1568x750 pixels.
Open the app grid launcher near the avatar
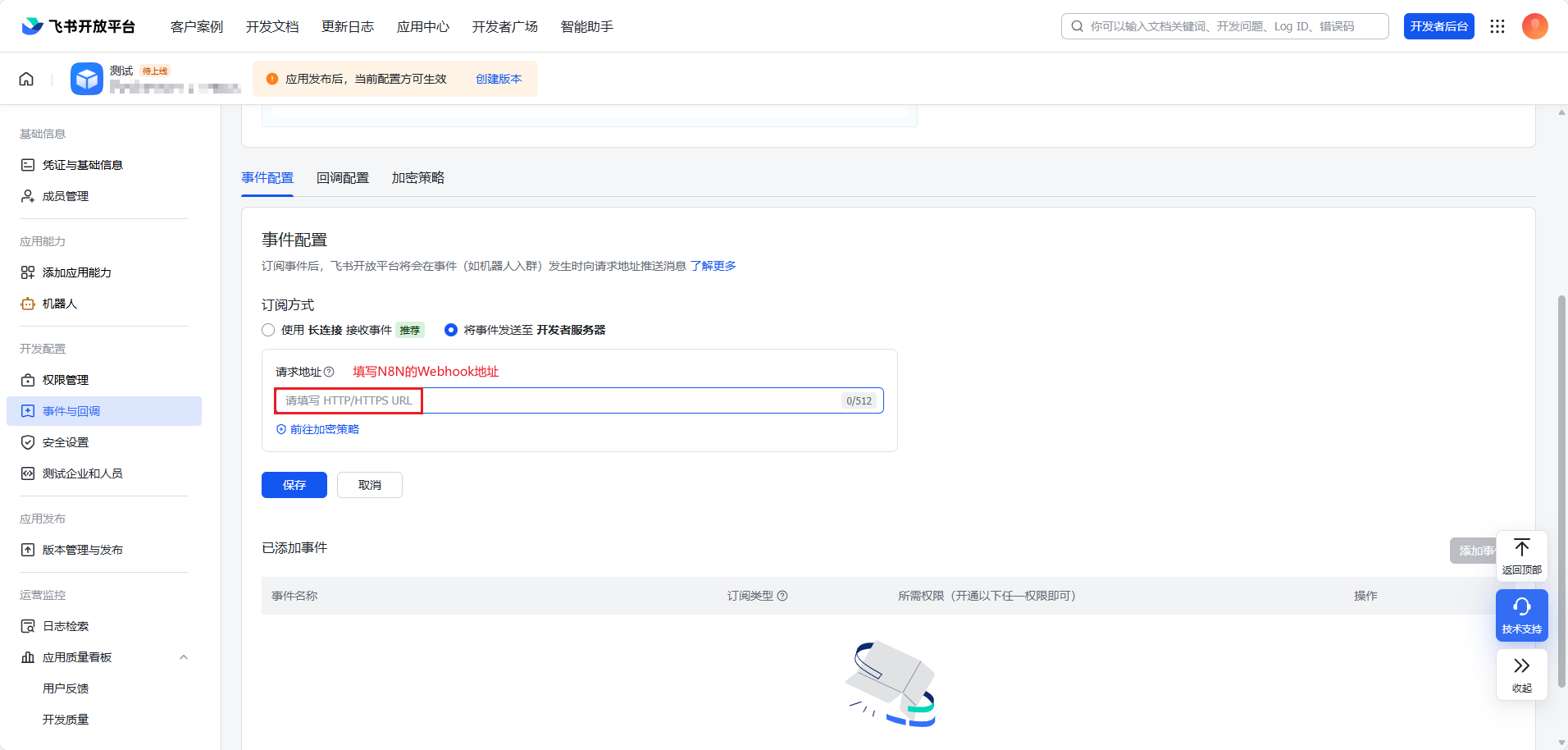pyautogui.click(x=1497, y=25)
